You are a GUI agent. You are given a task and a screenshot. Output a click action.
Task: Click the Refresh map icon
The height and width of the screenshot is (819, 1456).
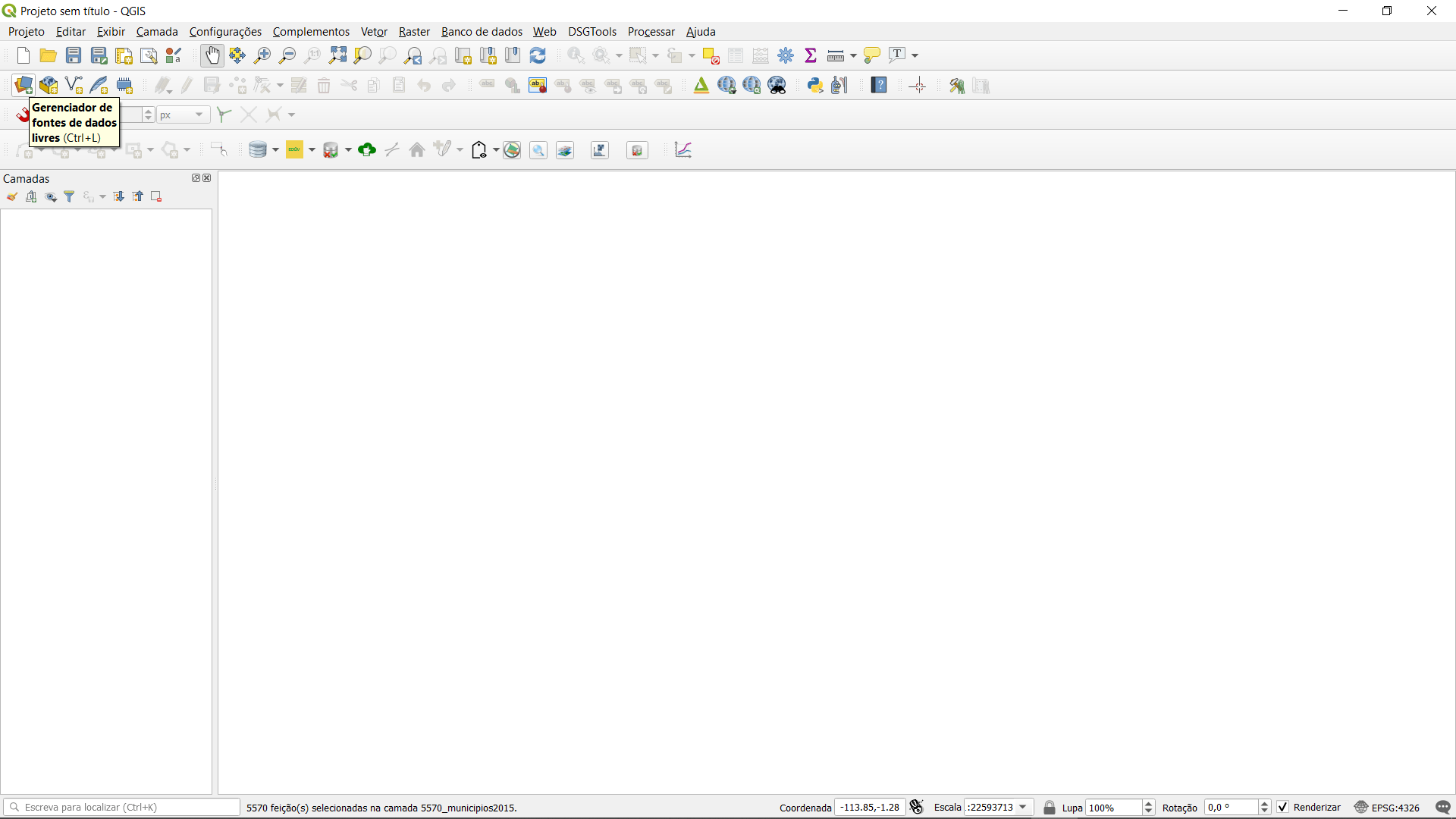click(538, 55)
